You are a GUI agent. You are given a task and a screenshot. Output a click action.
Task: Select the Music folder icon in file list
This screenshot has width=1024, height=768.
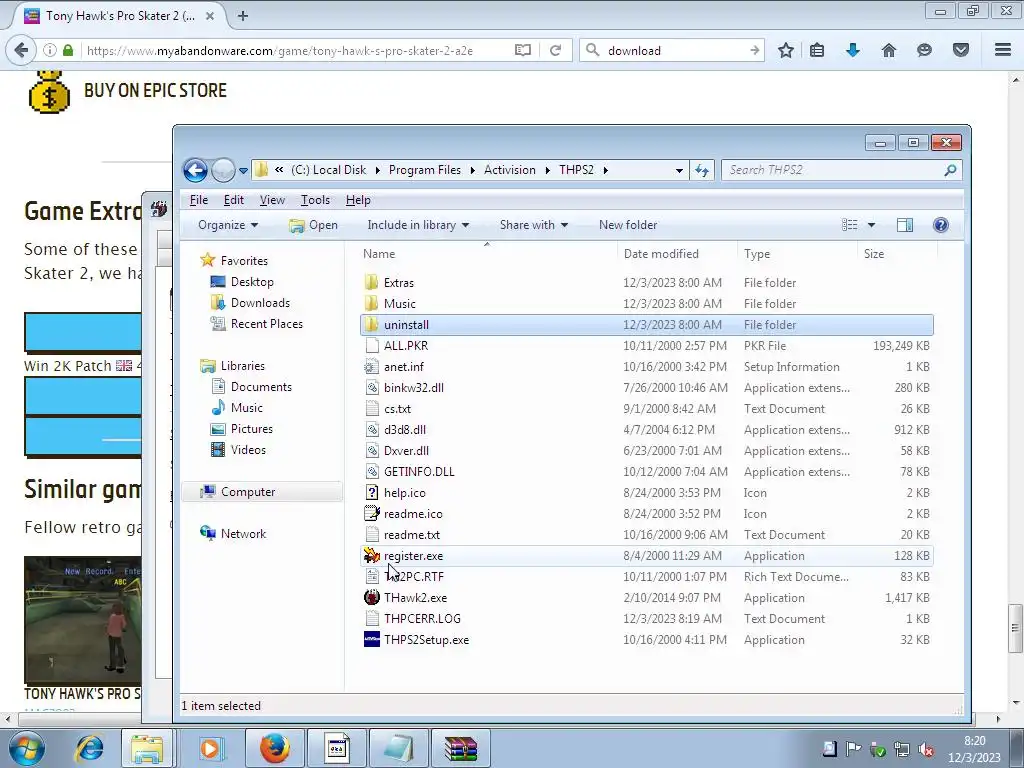click(x=372, y=304)
